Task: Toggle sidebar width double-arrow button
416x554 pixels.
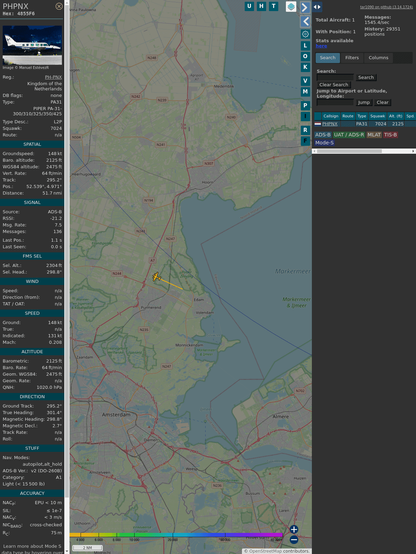Action: tap(317, 7)
